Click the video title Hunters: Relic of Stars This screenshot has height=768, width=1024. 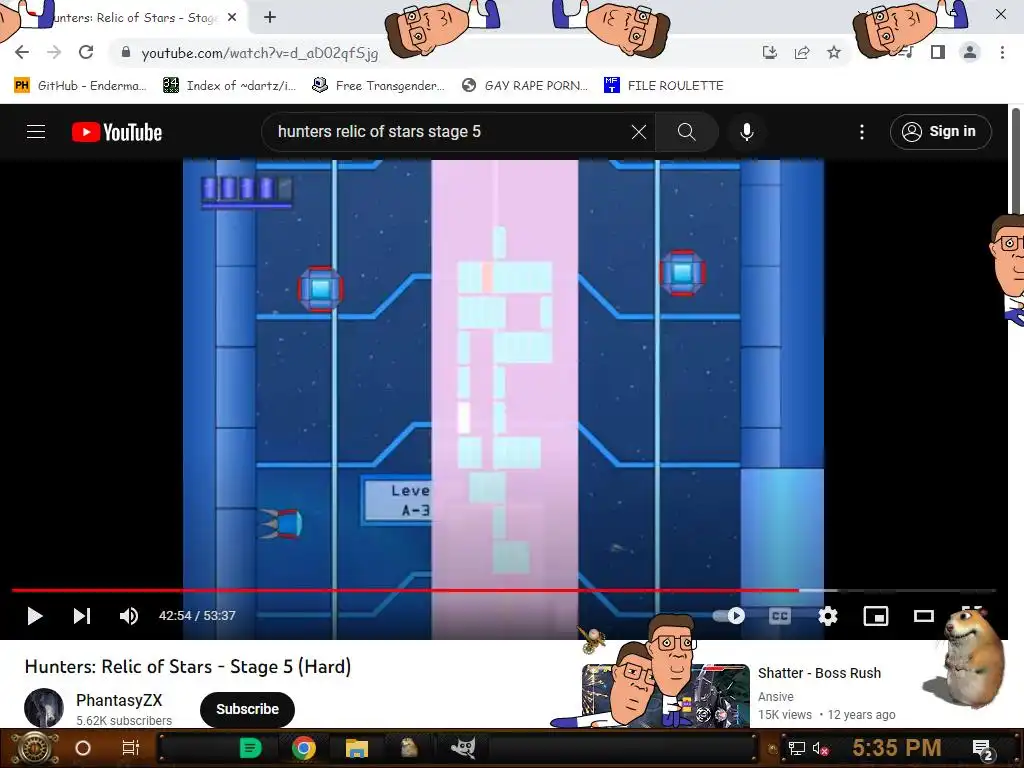188,667
